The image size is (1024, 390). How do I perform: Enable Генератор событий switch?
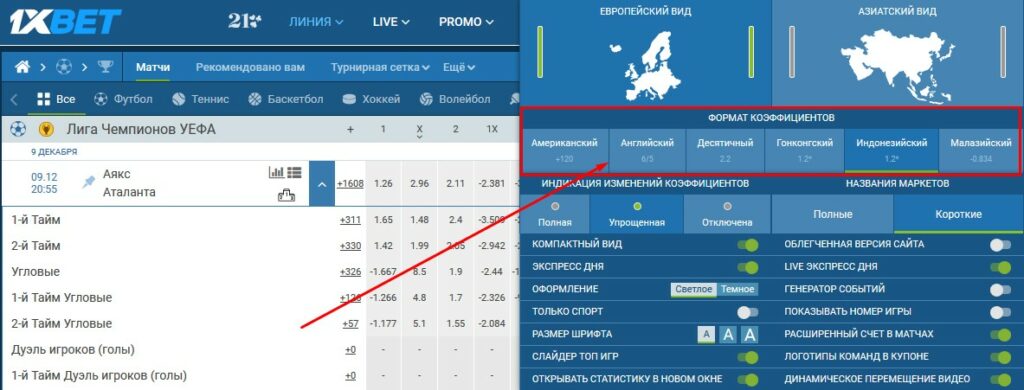[1000, 289]
